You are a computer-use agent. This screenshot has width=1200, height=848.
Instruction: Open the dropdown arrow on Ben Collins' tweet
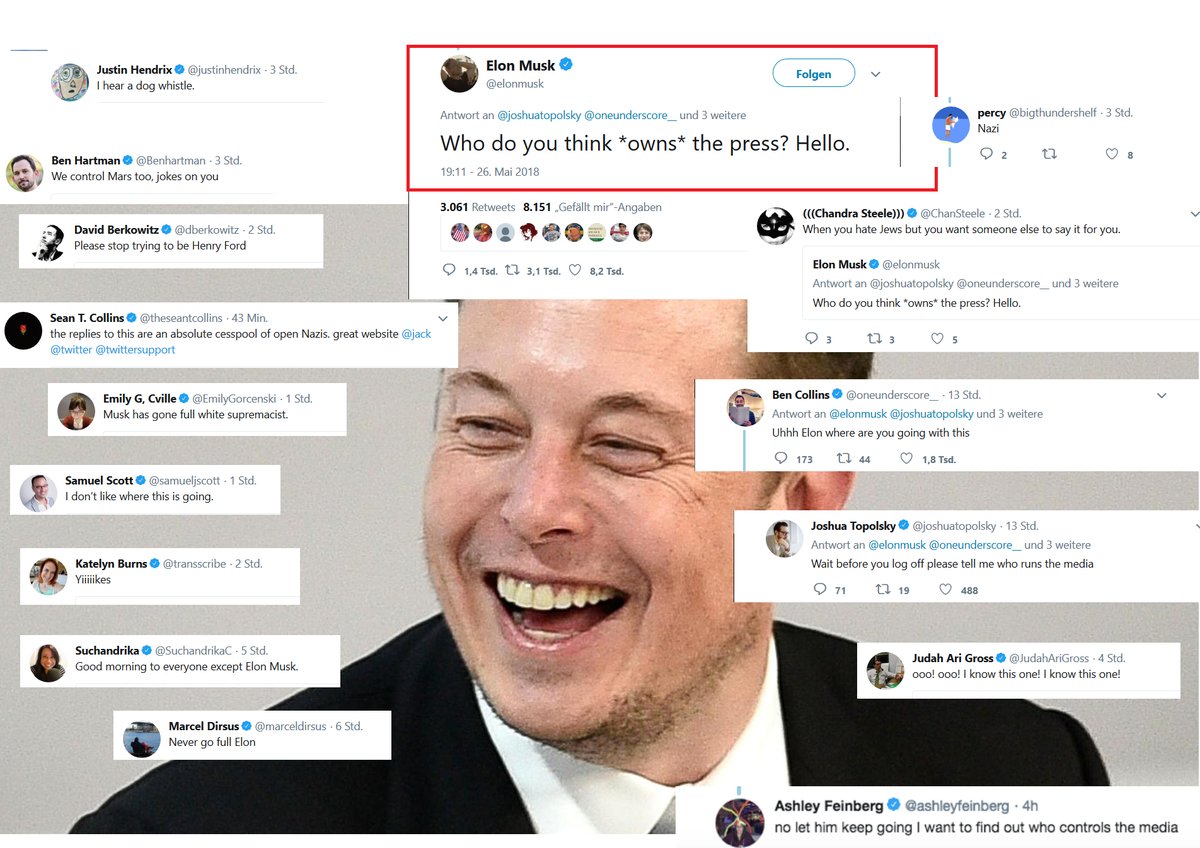(x=1161, y=396)
